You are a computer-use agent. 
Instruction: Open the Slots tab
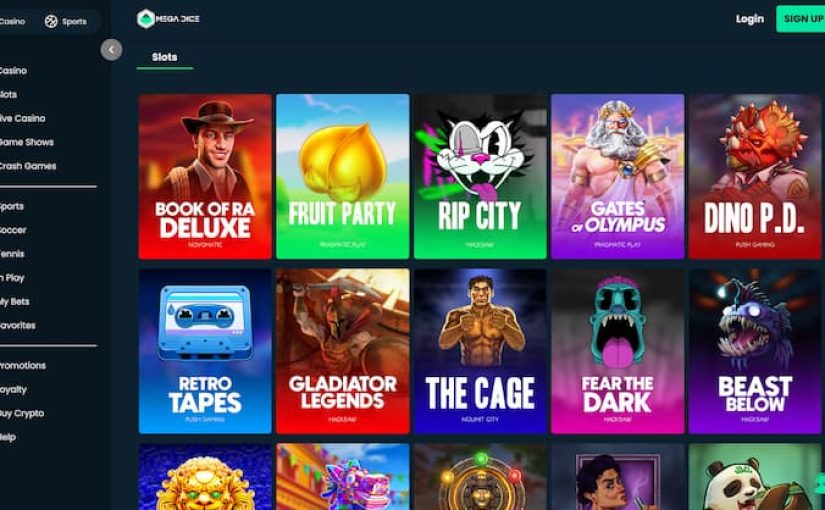click(165, 57)
